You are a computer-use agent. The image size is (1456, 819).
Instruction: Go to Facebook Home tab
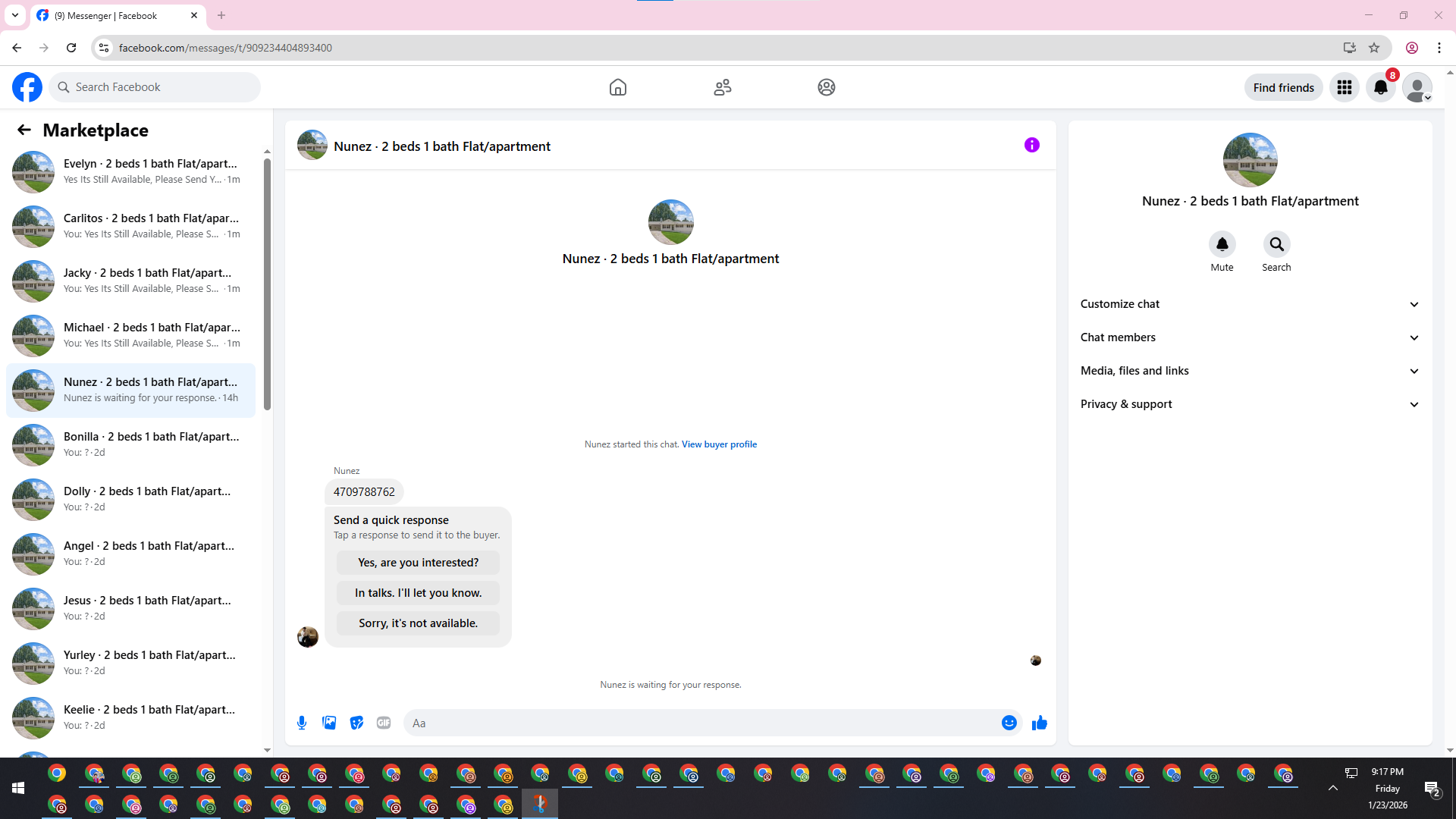tap(618, 87)
